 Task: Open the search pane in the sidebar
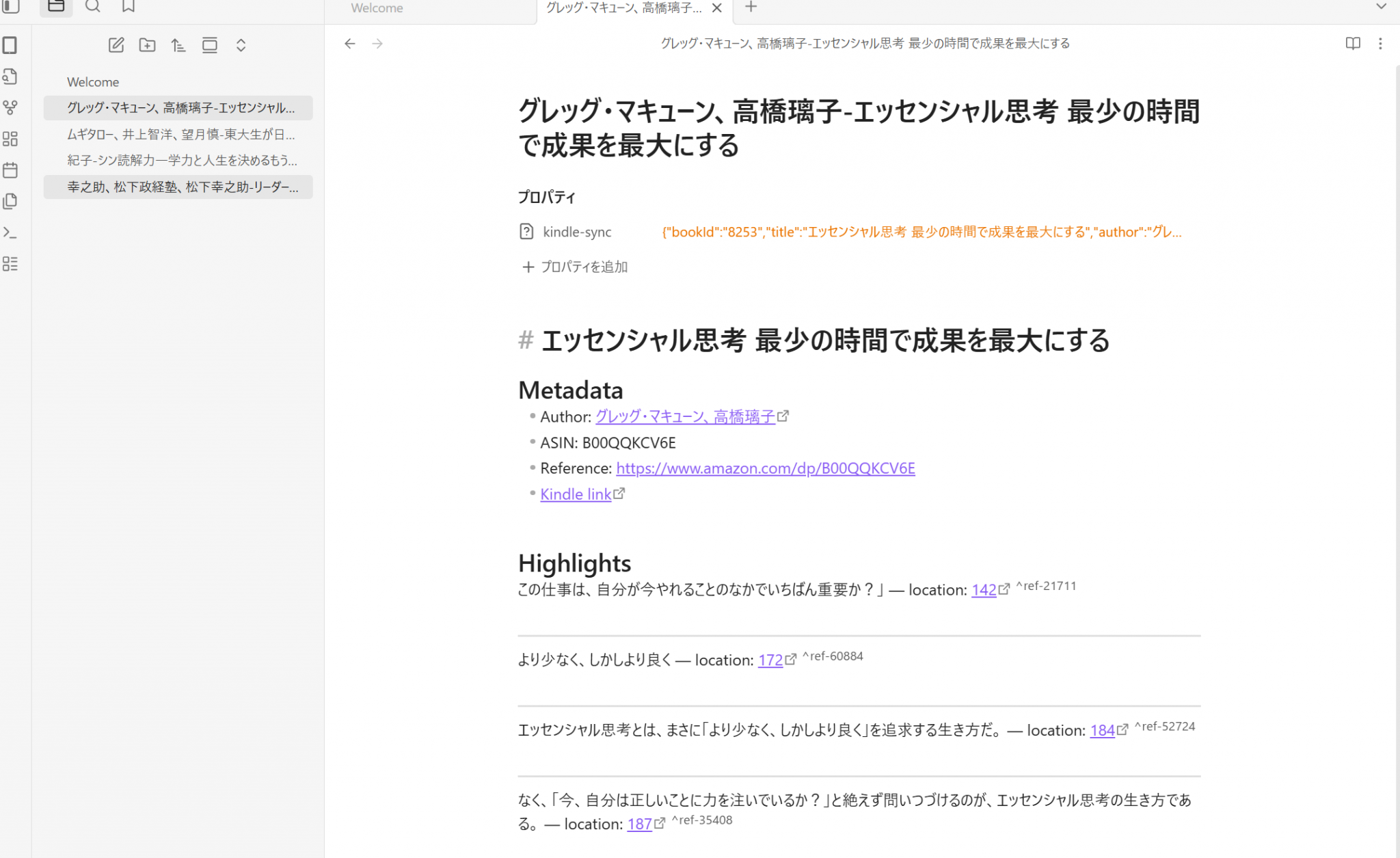click(x=93, y=7)
